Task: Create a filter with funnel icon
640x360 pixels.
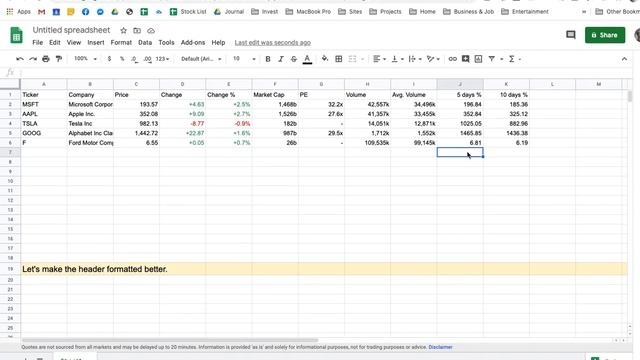Action: pyautogui.click(x=492, y=59)
